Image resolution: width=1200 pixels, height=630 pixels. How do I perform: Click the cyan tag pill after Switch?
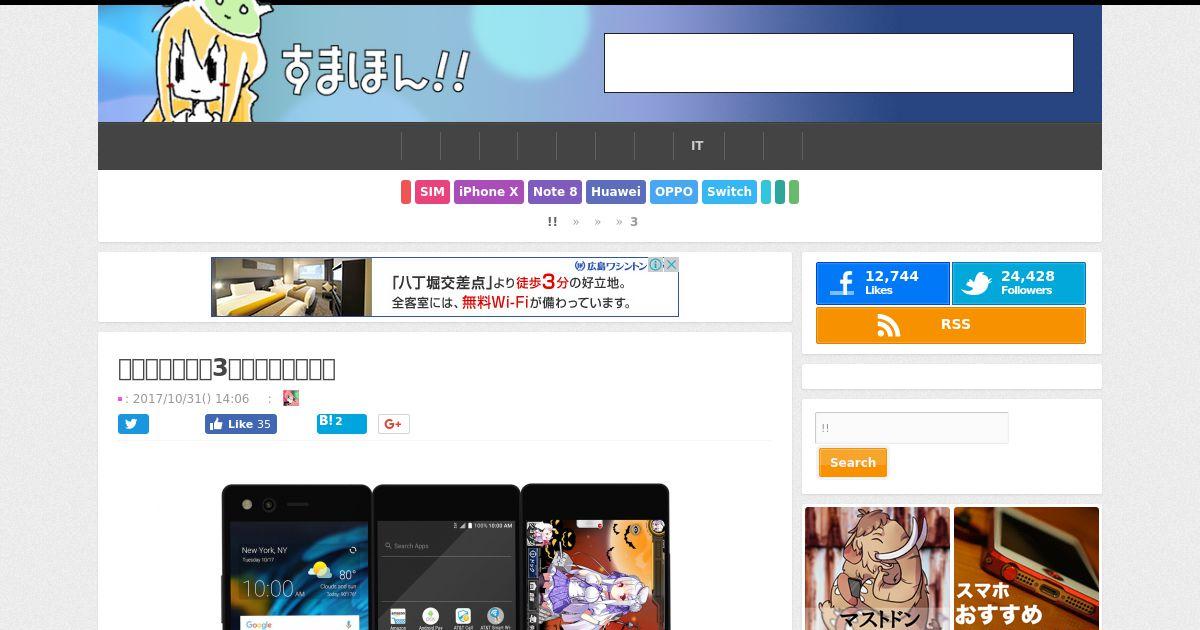pos(766,192)
